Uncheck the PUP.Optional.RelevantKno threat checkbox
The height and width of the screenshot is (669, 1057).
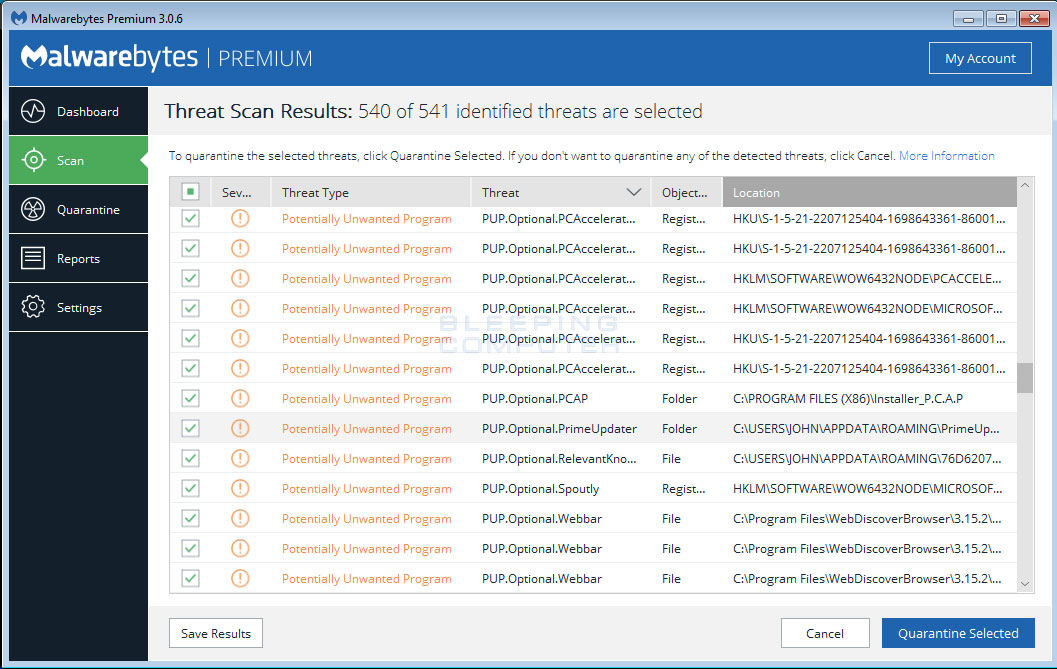point(190,458)
